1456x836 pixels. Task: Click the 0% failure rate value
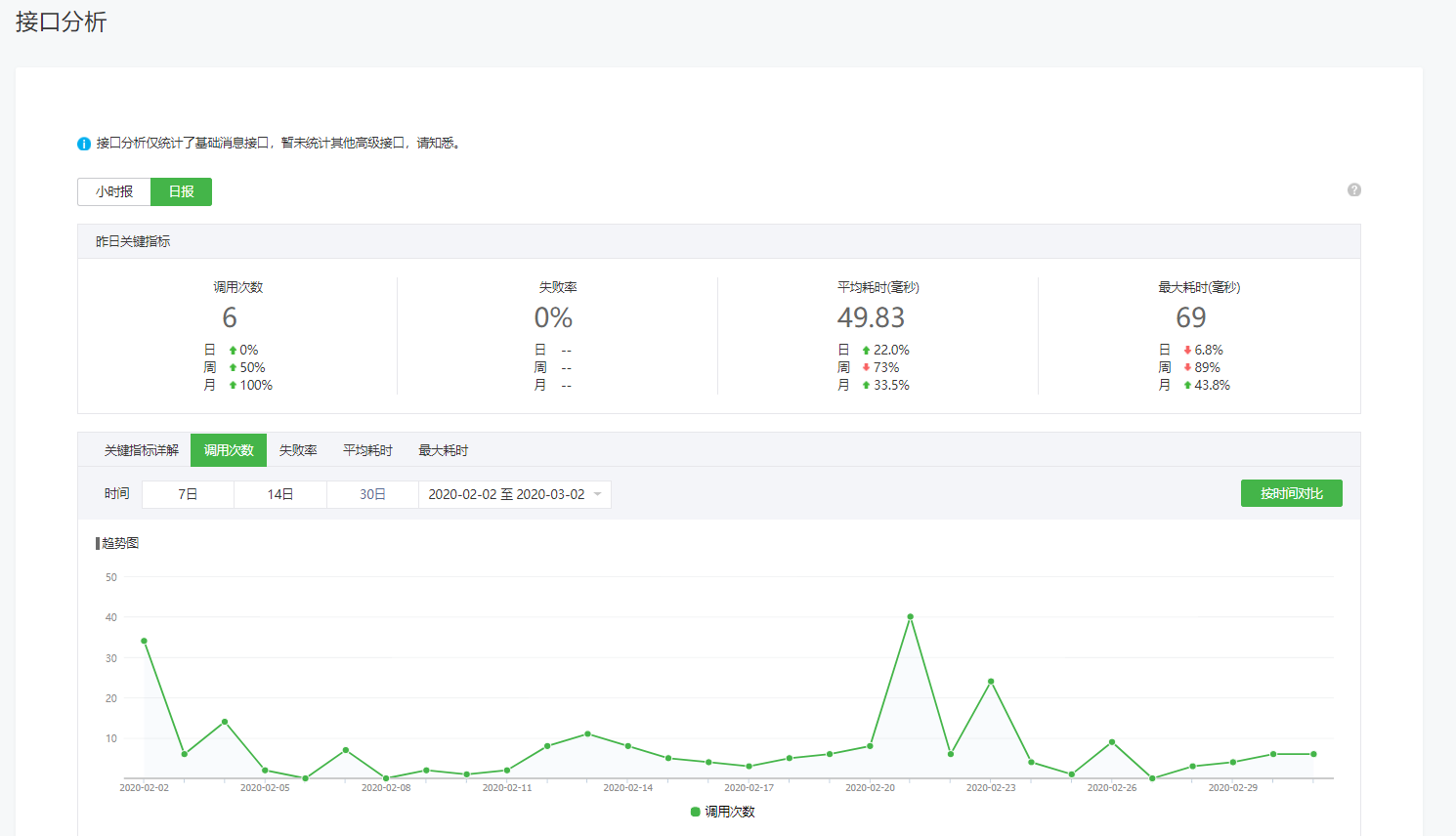tap(553, 317)
